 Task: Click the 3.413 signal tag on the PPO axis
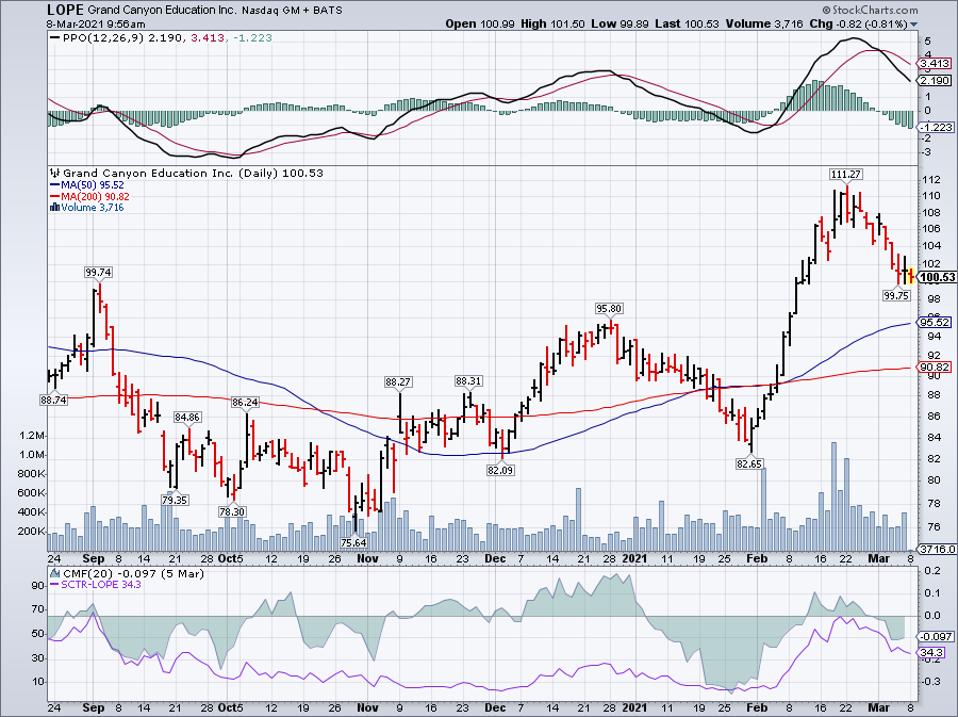pyautogui.click(x=935, y=64)
